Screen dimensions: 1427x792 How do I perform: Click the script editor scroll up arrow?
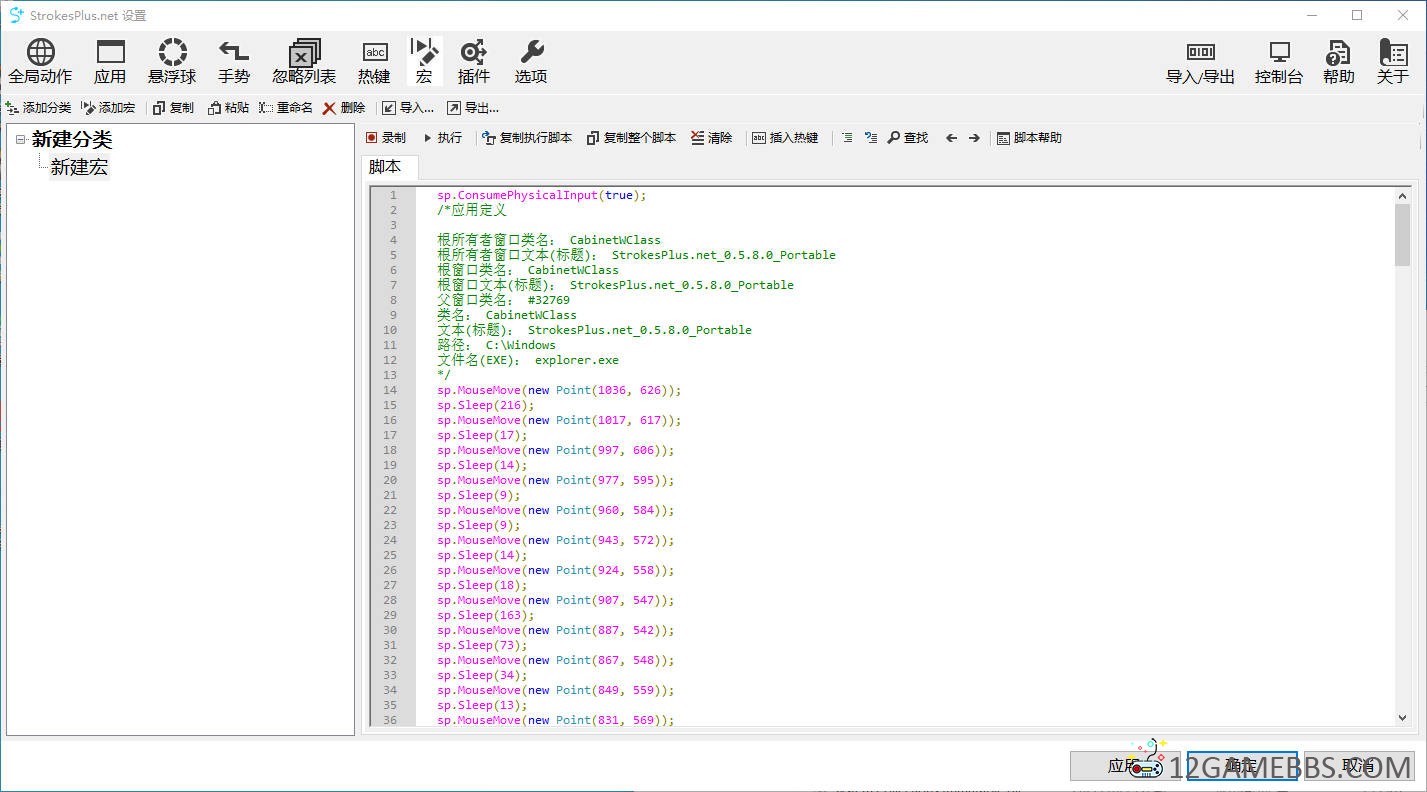coord(1402,196)
